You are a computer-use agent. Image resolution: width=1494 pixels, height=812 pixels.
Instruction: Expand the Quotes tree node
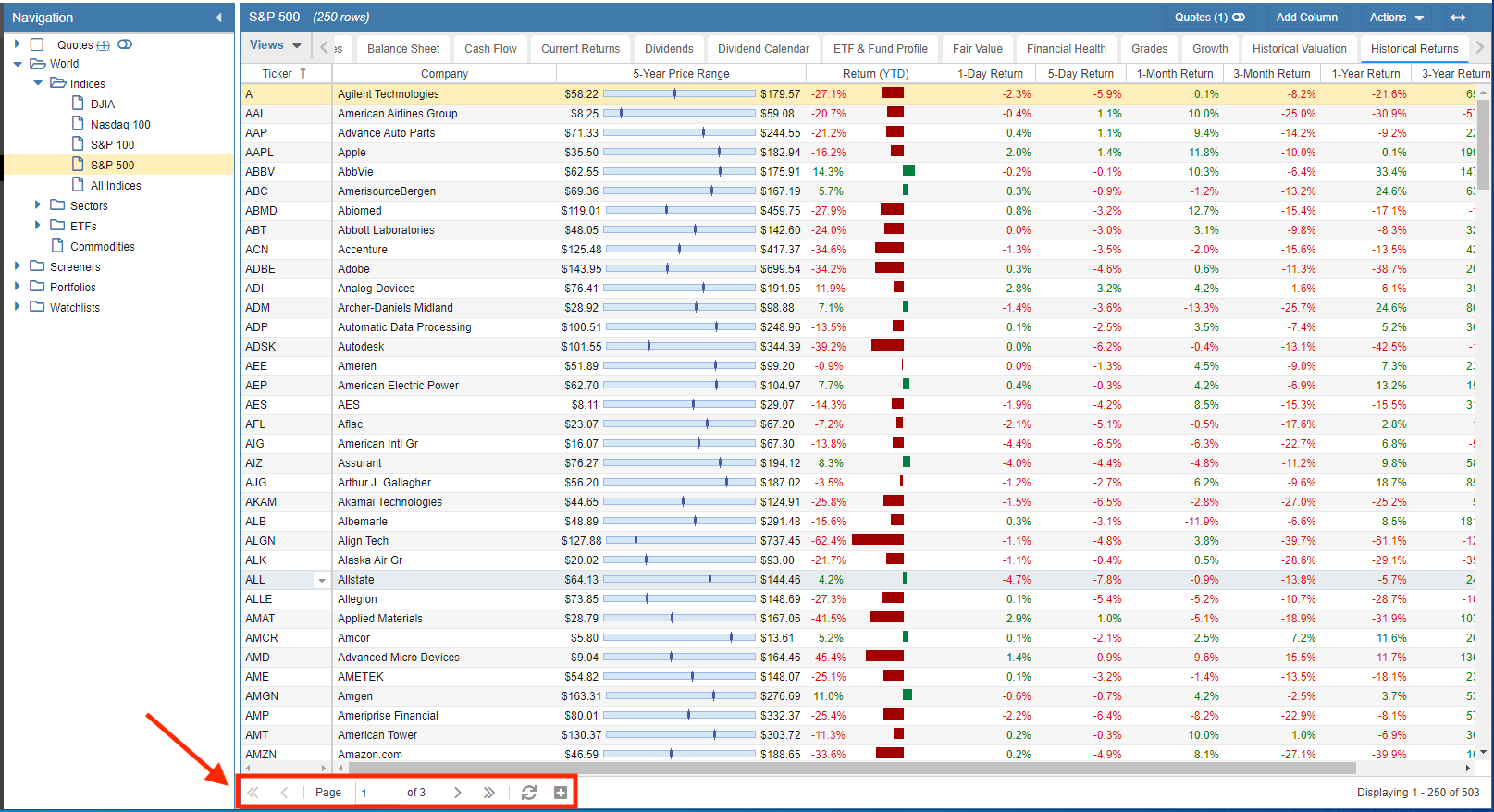tap(18, 43)
